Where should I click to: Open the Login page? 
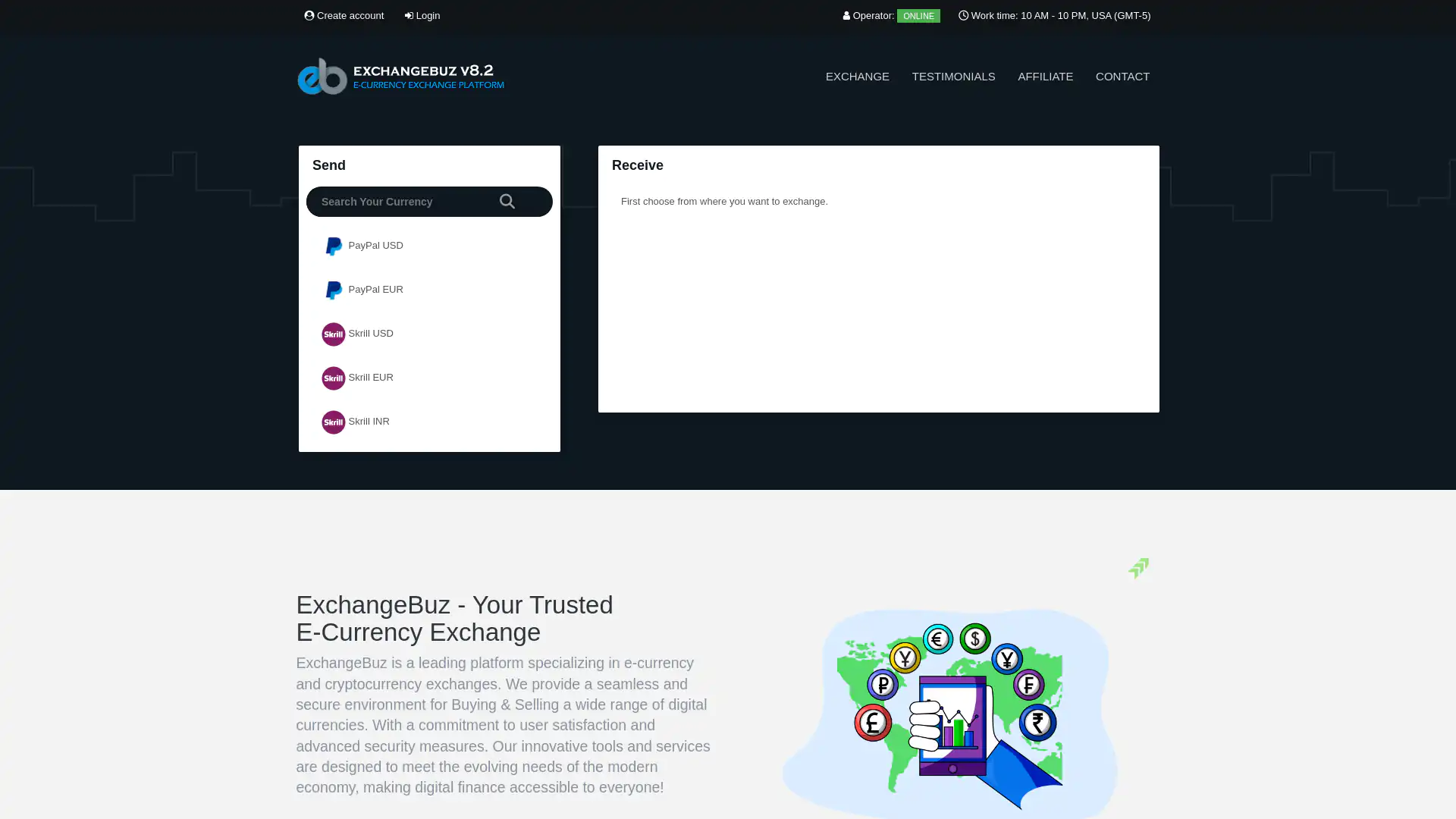pyautogui.click(x=422, y=16)
